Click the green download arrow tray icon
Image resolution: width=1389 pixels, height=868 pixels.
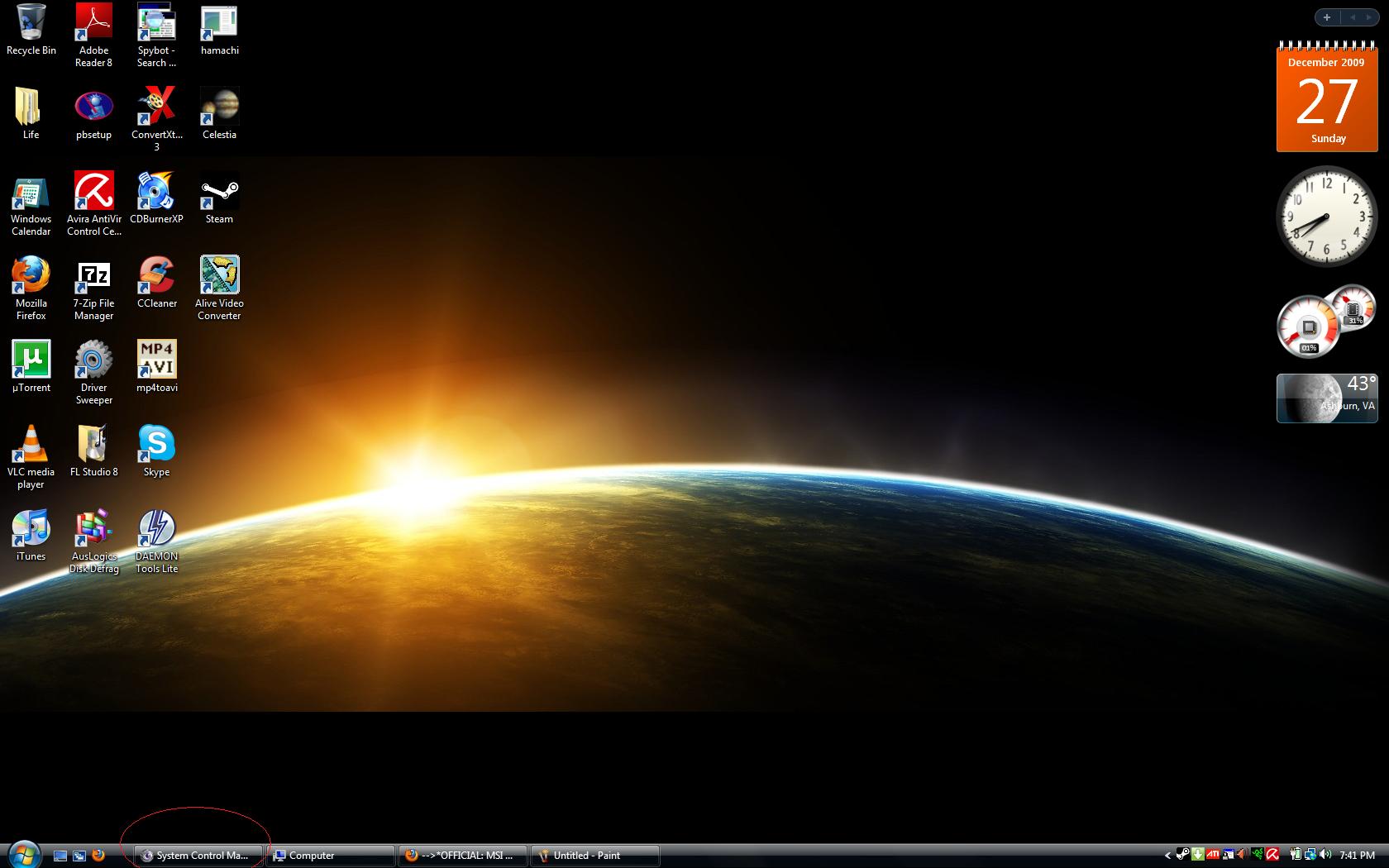tap(1198, 856)
